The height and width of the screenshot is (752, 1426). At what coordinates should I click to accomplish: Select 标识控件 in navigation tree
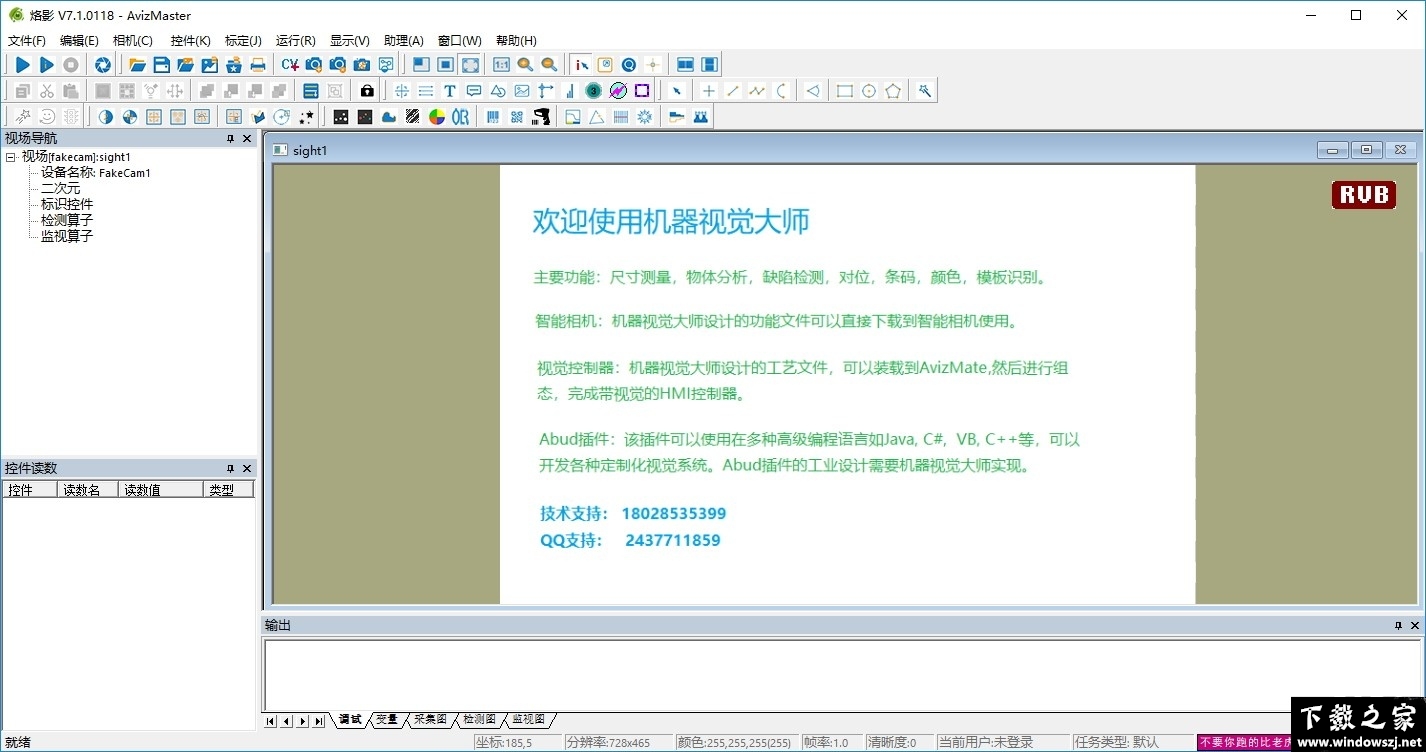coord(67,205)
